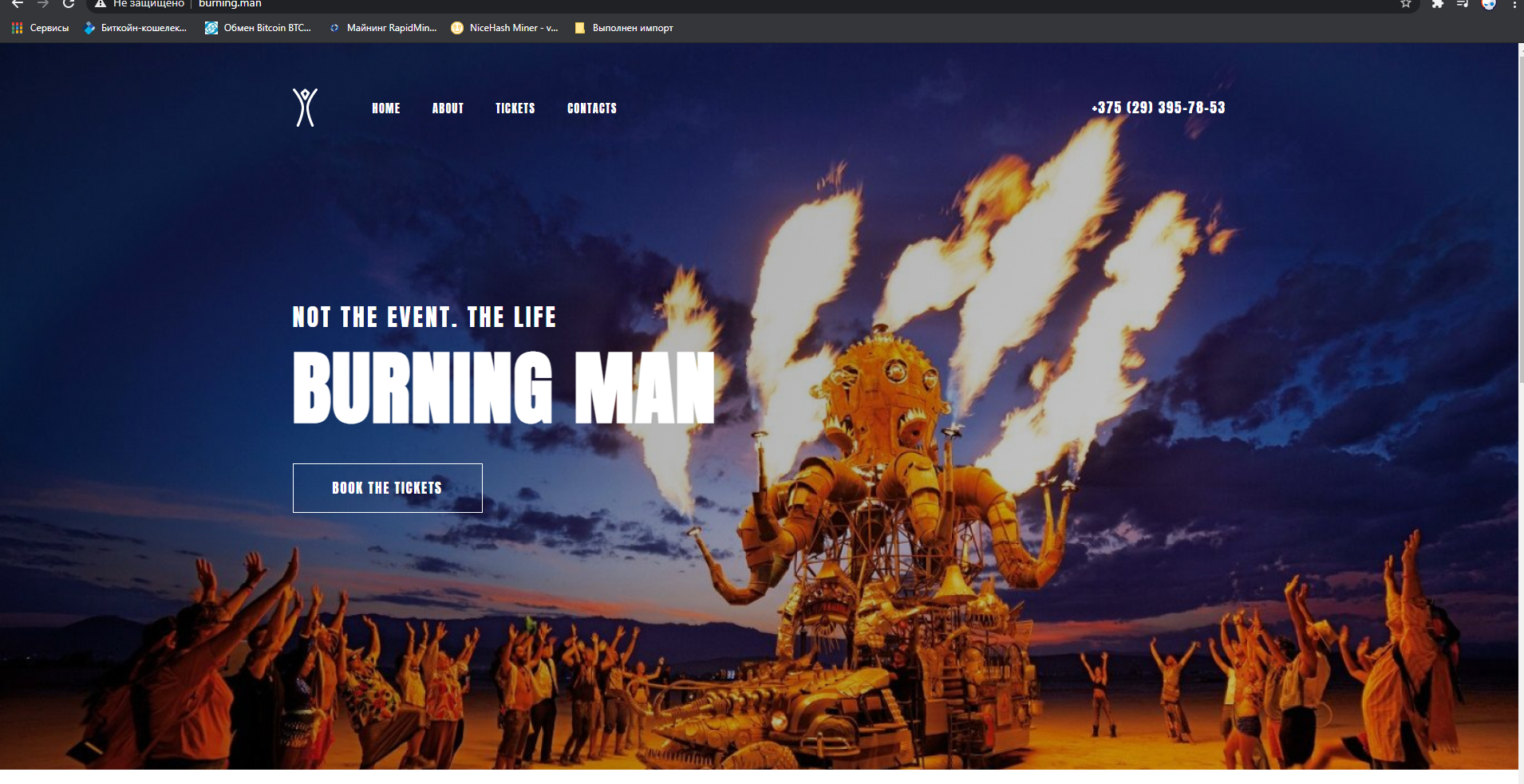Viewport: 1524px width, 784px height.
Task: Reload the page with refresh icon
Action: pyautogui.click(x=69, y=4)
